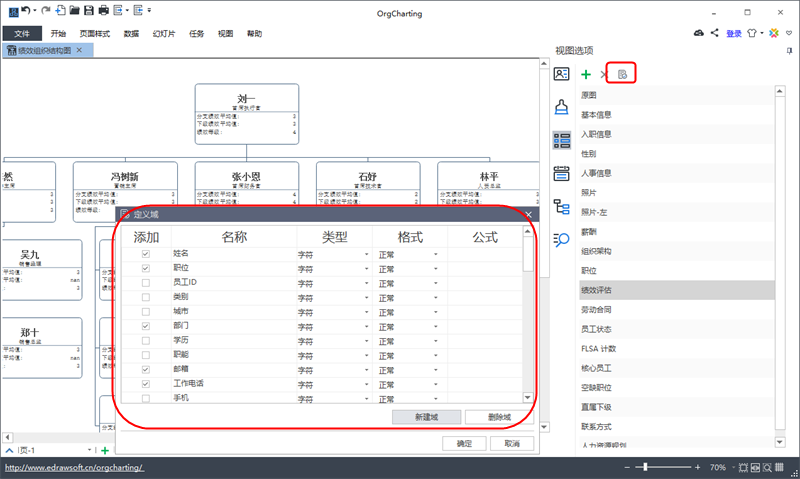Open the edrawsoft.cn orgcharting link
This screenshot has height=479, width=800.
click(74, 467)
